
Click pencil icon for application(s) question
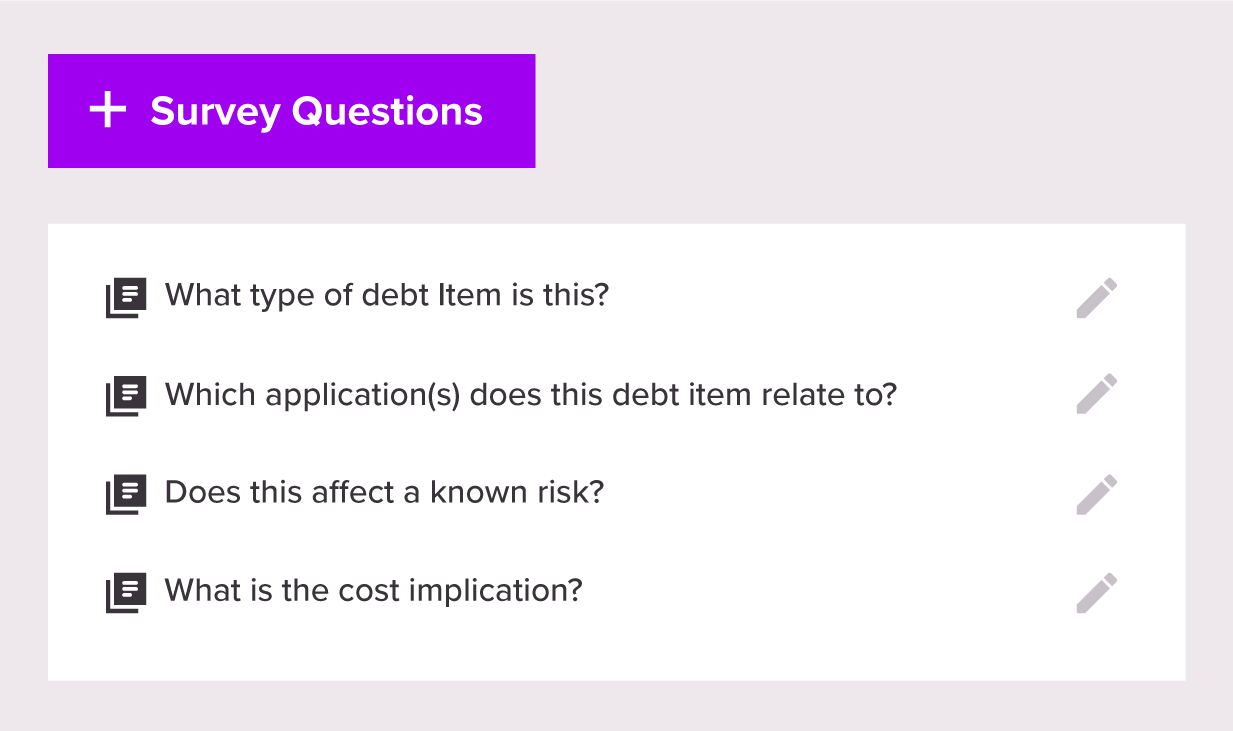[1097, 394]
